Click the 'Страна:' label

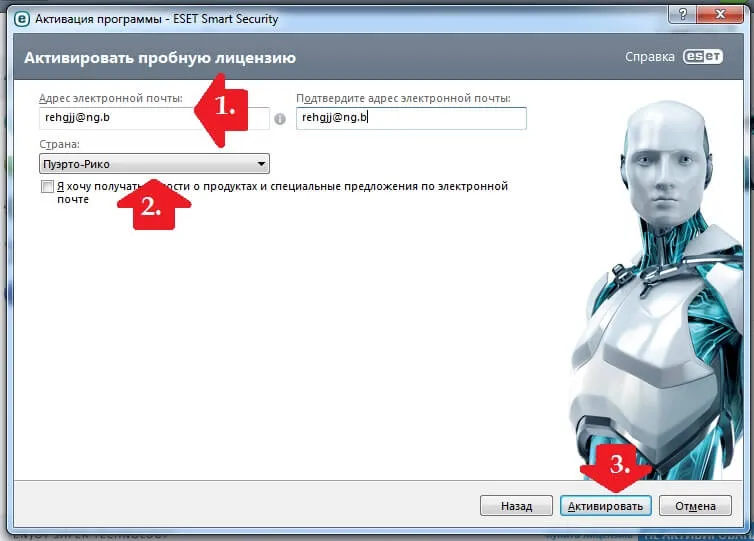pos(59,144)
